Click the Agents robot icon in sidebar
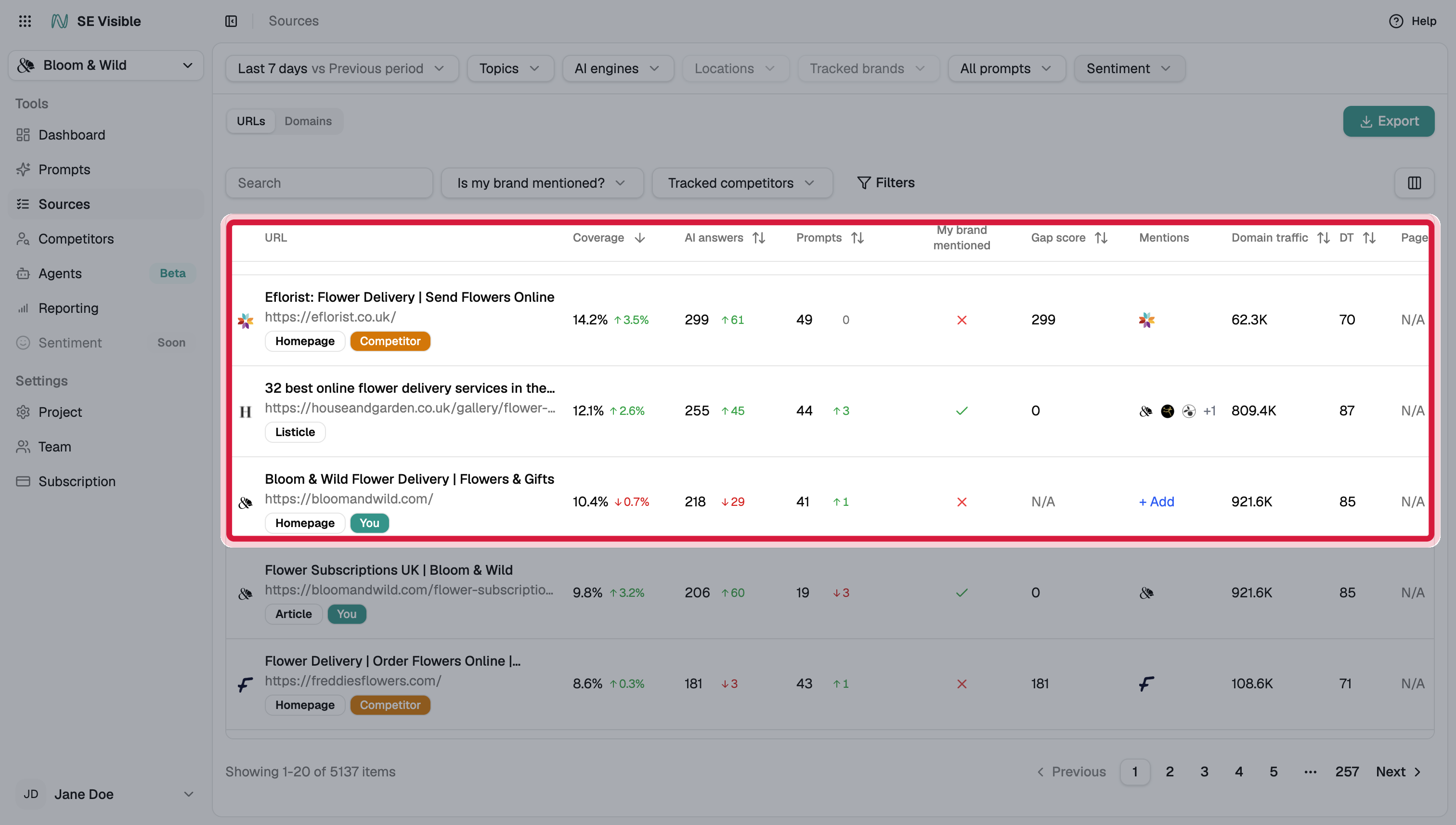Viewport: 1456px width, 825px height. coord(23,274)
